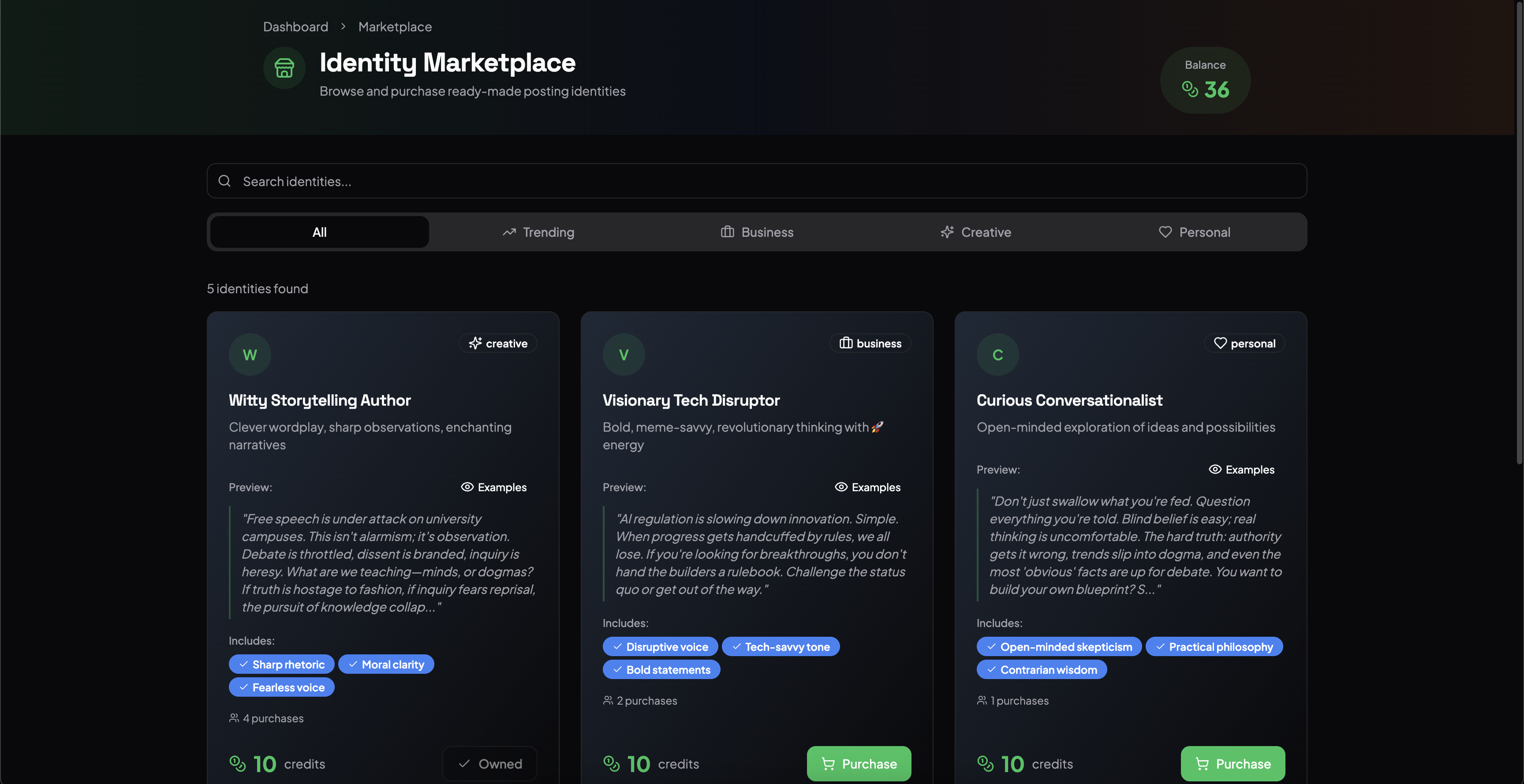Viewport: 1524px width, 784px height.
Task: Switch to the Personal filter tab
Action: [x=1195, y=232]
